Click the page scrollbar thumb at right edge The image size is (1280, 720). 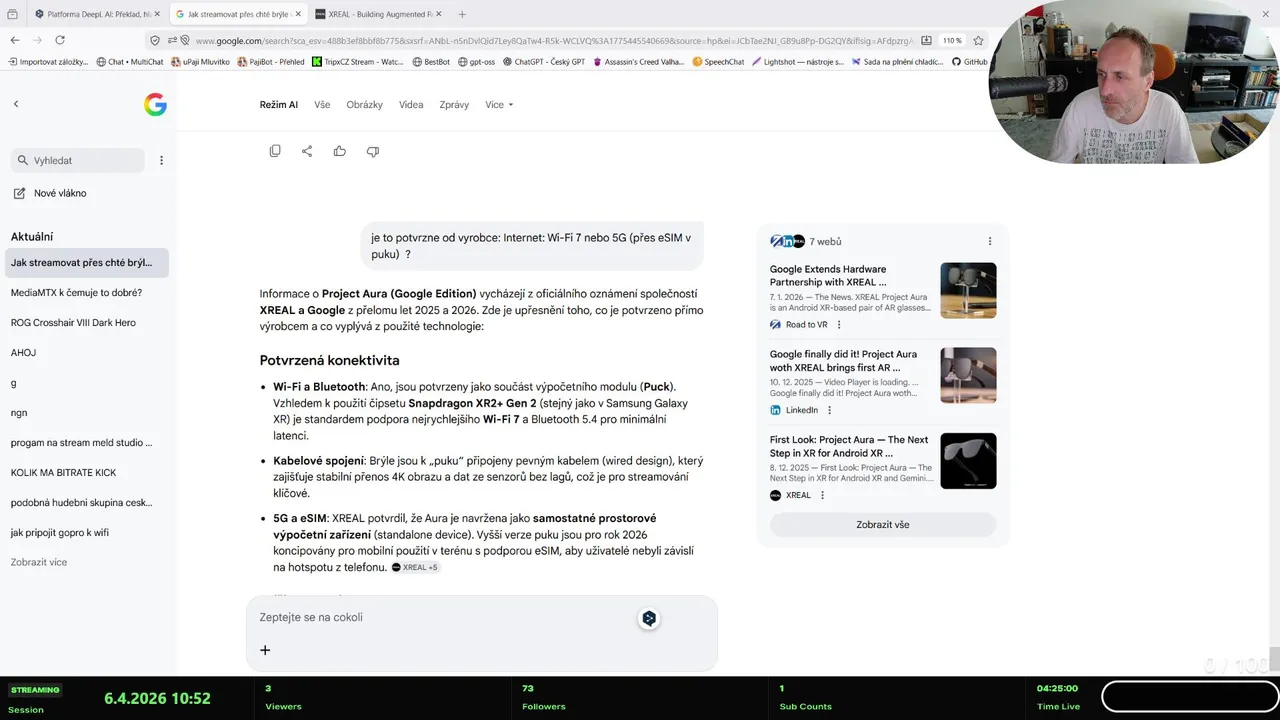tap(1274, 659)
